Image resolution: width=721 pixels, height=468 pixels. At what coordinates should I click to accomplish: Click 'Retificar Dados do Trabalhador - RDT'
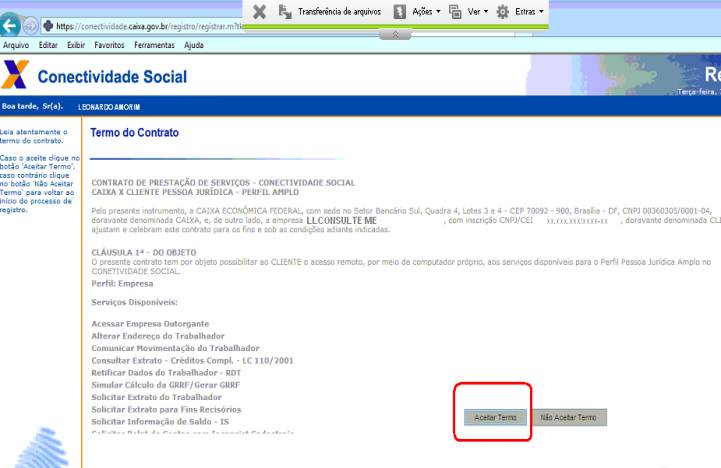coord(166,372)
